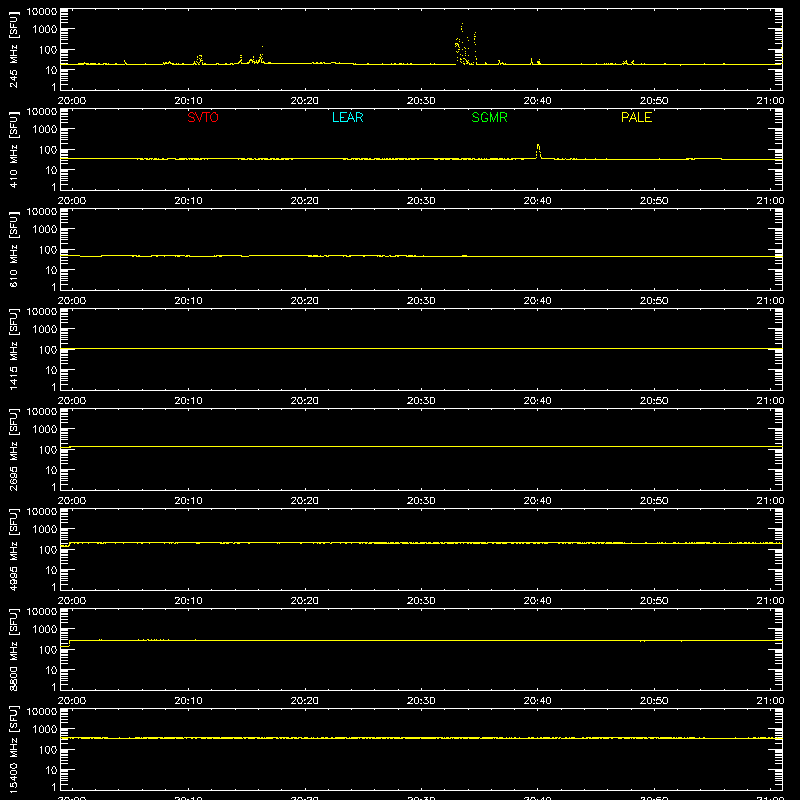This screenshot has height=800, width=800.
Task: Click the cyan LEAR station label
Action: [x=347, y=117]
